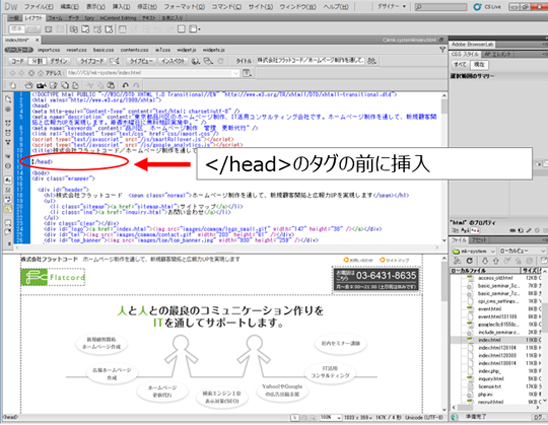Select 標準 layout mode button
The height and width of the screenshot is (425, 548).
pyautogui.click(x=16, y=29)
